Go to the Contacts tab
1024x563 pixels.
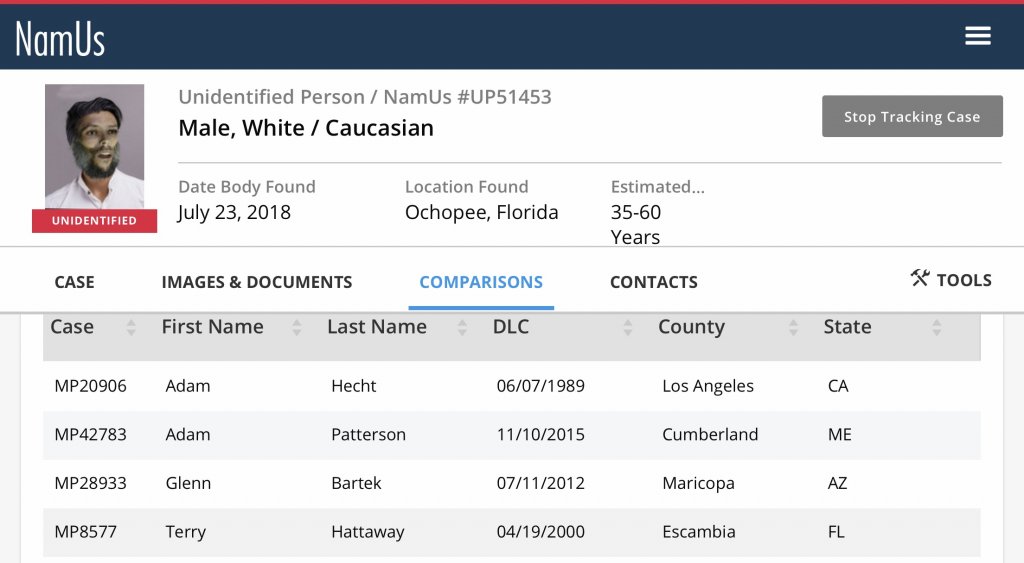pyautogui.click(x=653, y=282)
